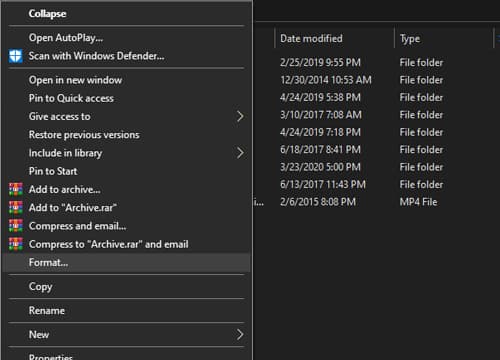This screenshot has height=360, width=500.
Task: Click the MP4 File type cell
Action: click(418, 202)
